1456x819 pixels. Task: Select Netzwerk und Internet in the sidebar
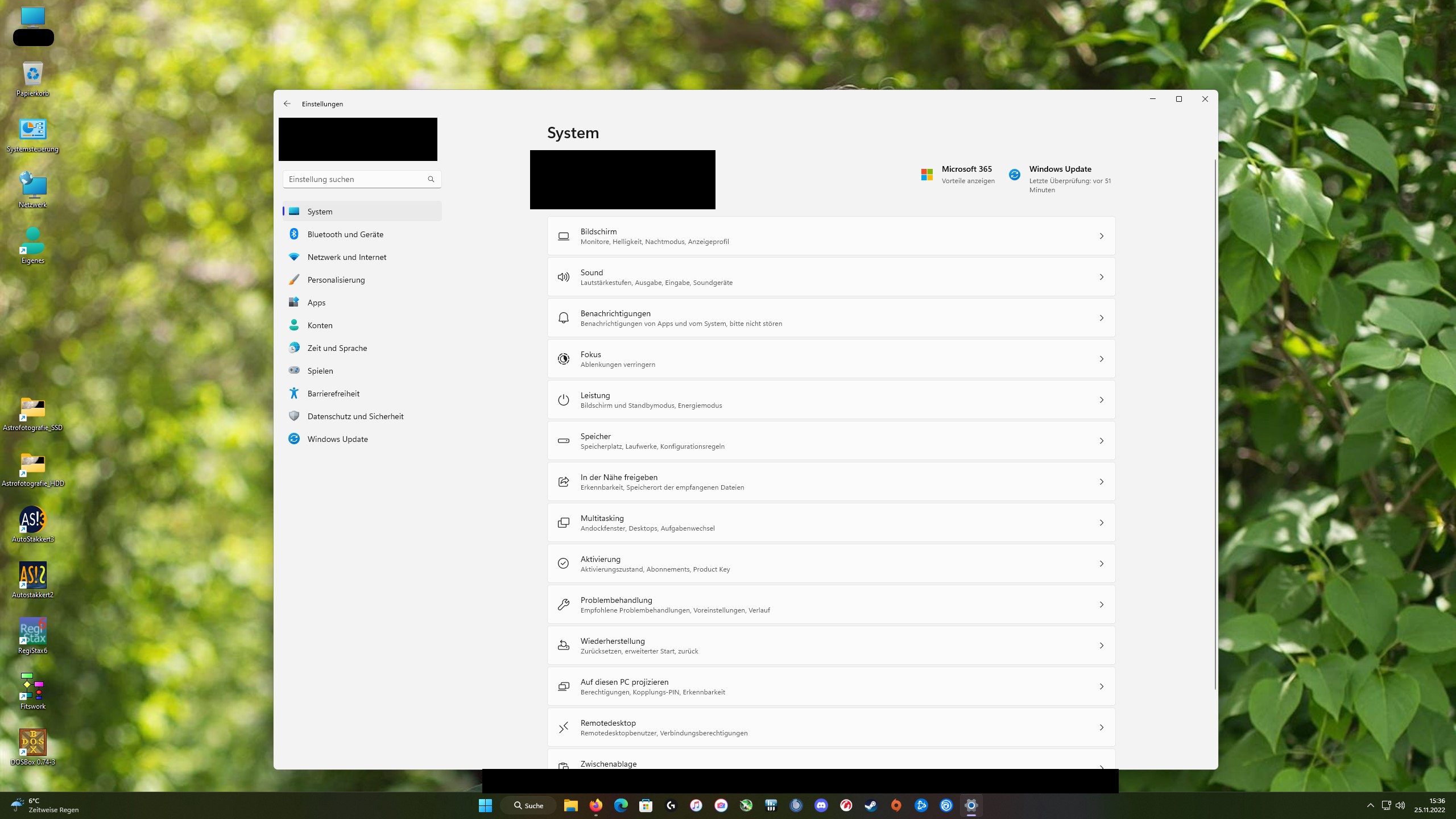click(x=346, y=257)
